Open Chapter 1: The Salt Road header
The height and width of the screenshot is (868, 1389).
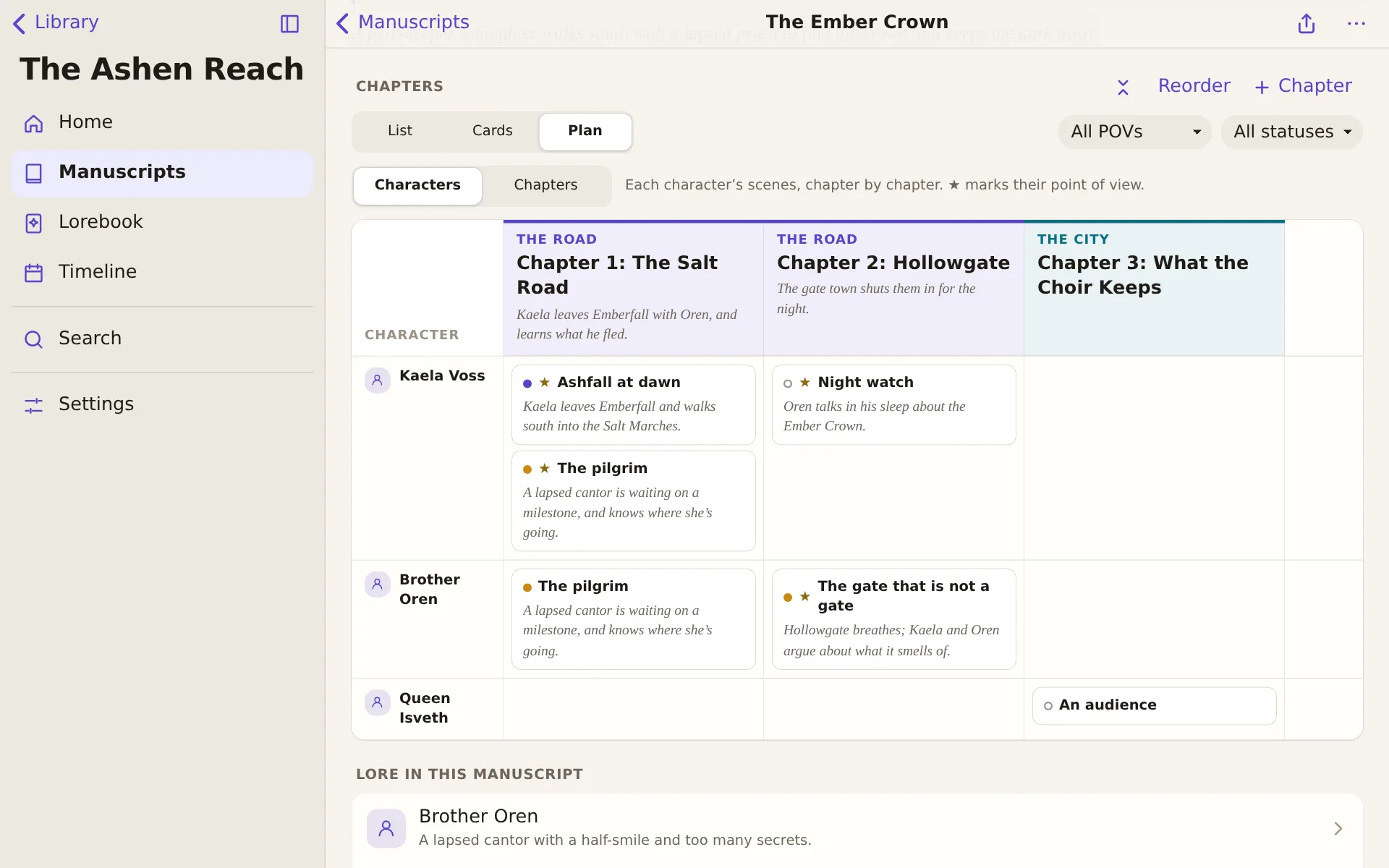pos(633,289)
